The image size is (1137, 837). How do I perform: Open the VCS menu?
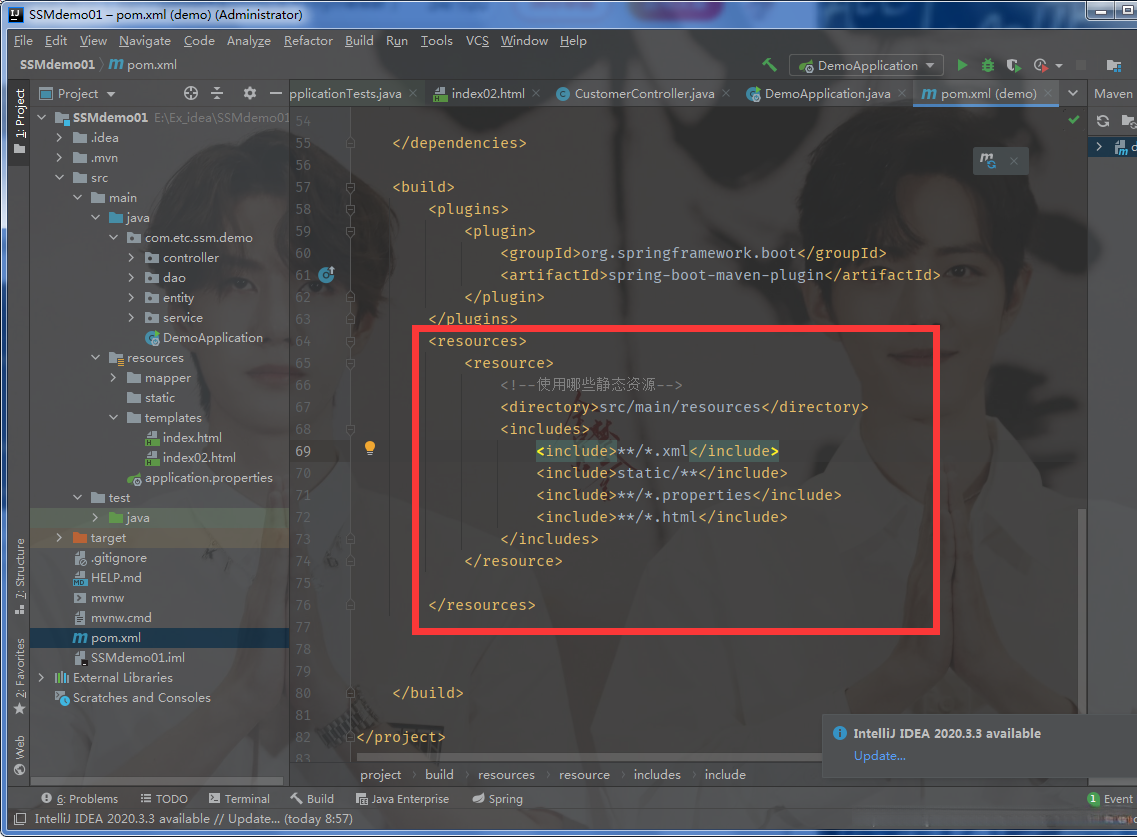point(477,41)
